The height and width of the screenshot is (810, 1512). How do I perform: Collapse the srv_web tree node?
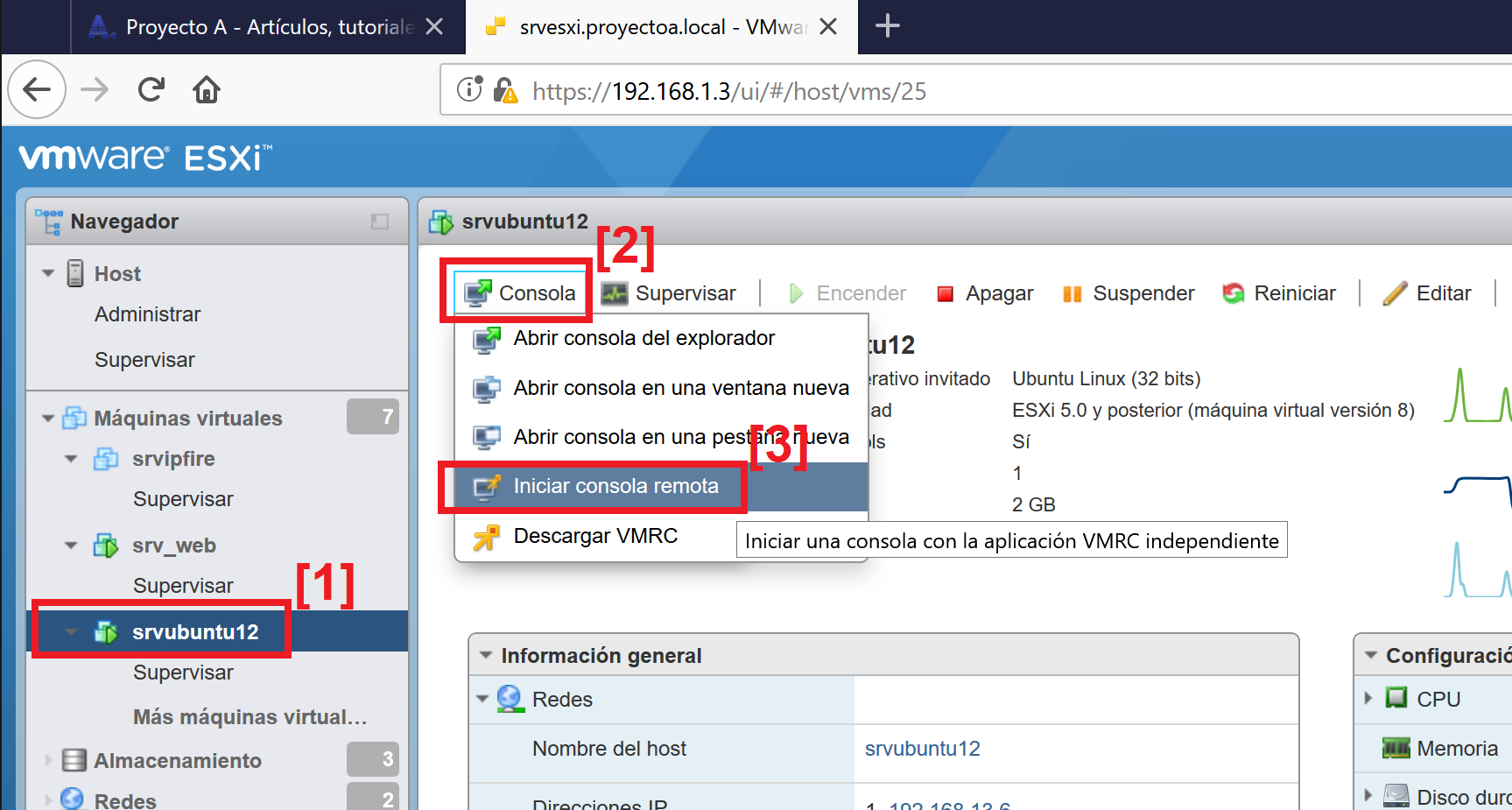[71, 546]
